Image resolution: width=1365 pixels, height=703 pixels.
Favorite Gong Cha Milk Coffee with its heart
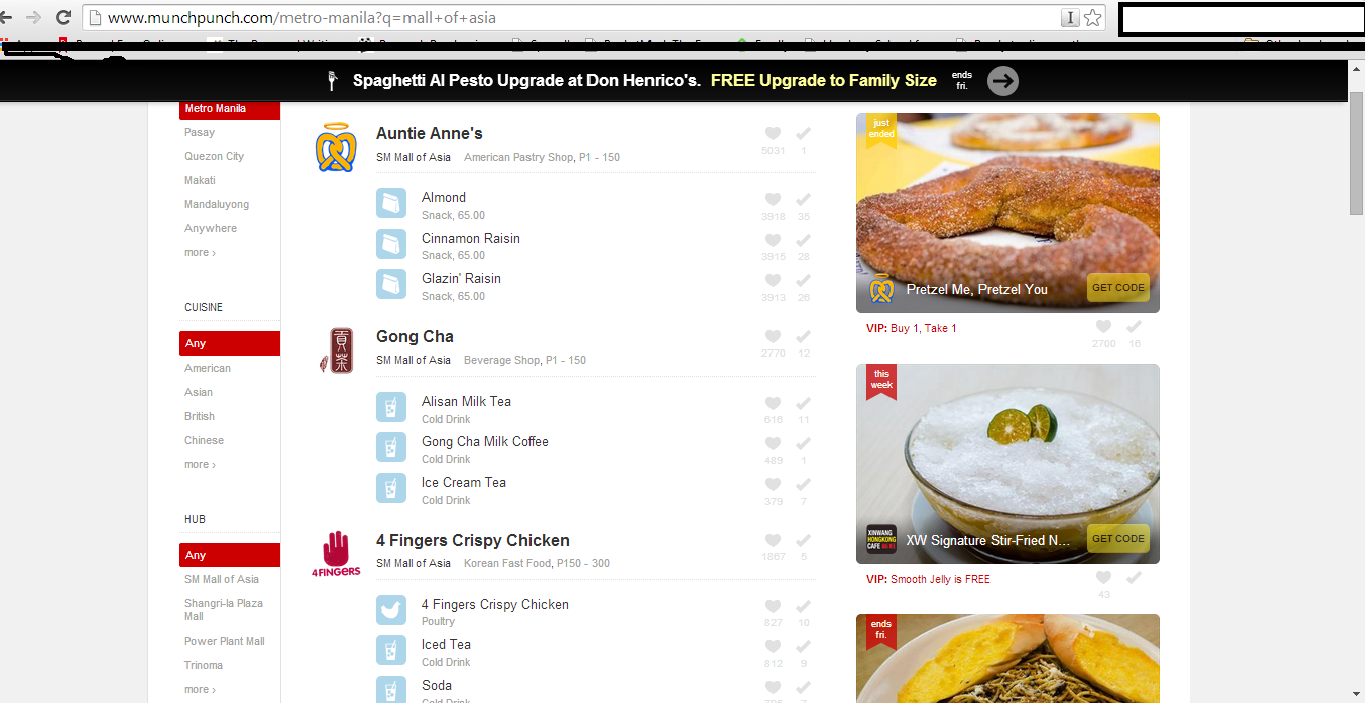[x=773, y=444]
